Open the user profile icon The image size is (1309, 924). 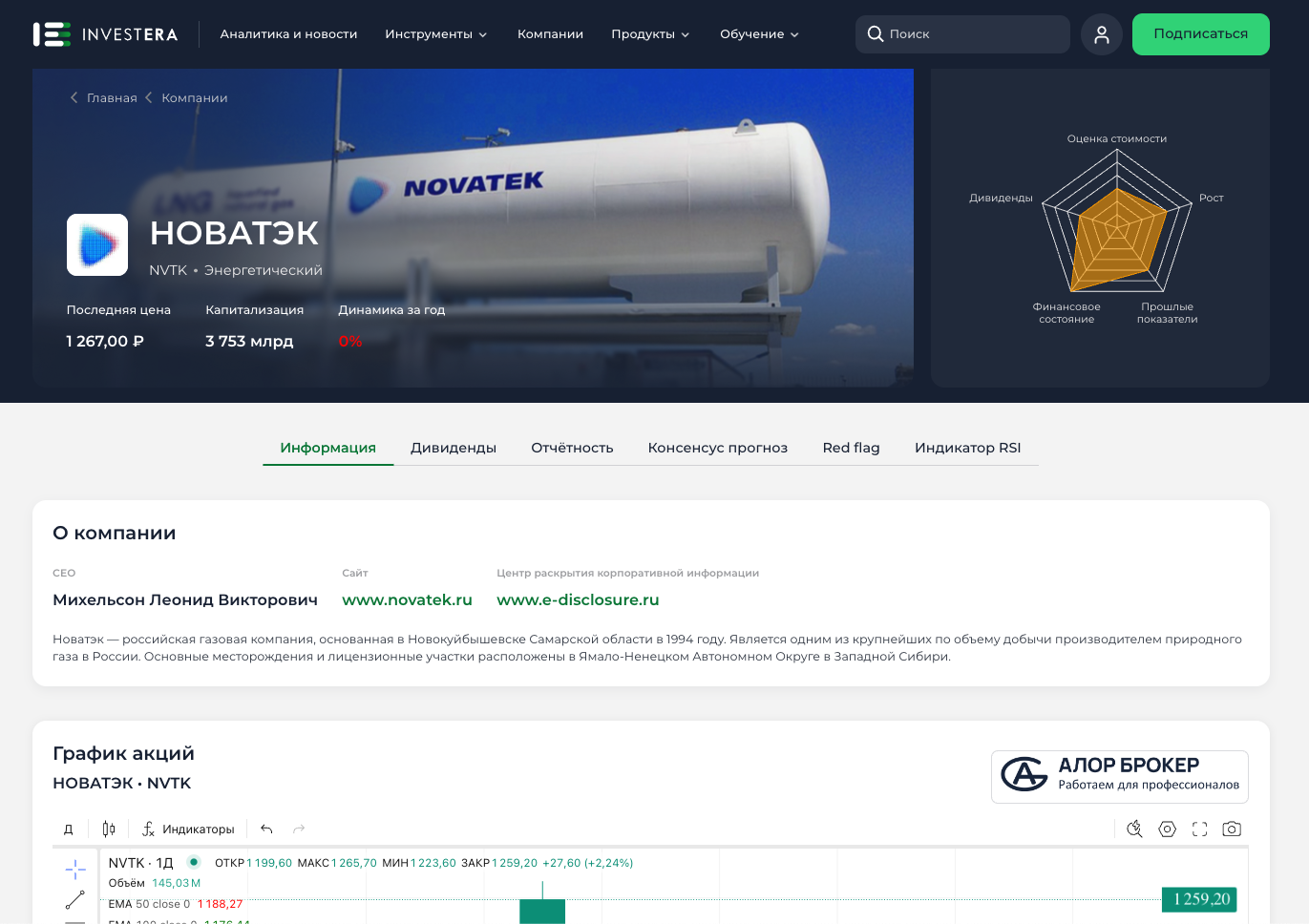click(1101, 33)
